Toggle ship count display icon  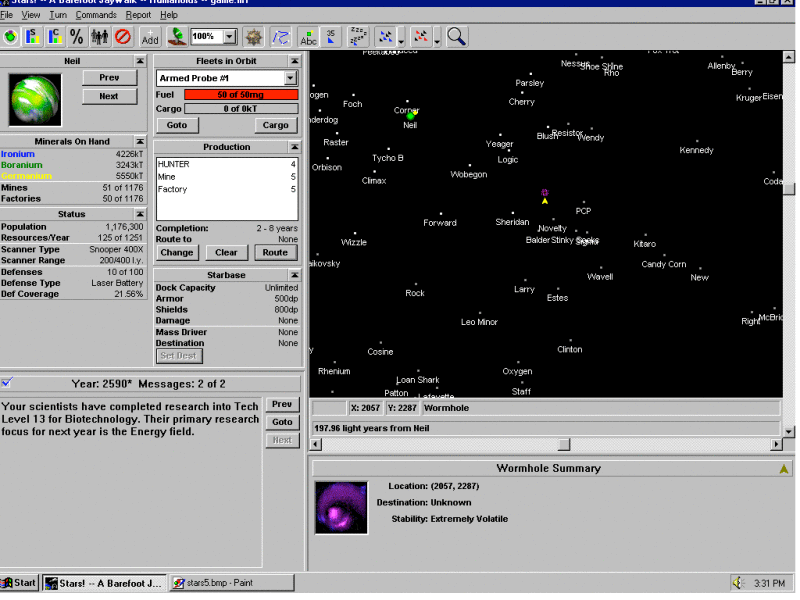coord(331,37)
